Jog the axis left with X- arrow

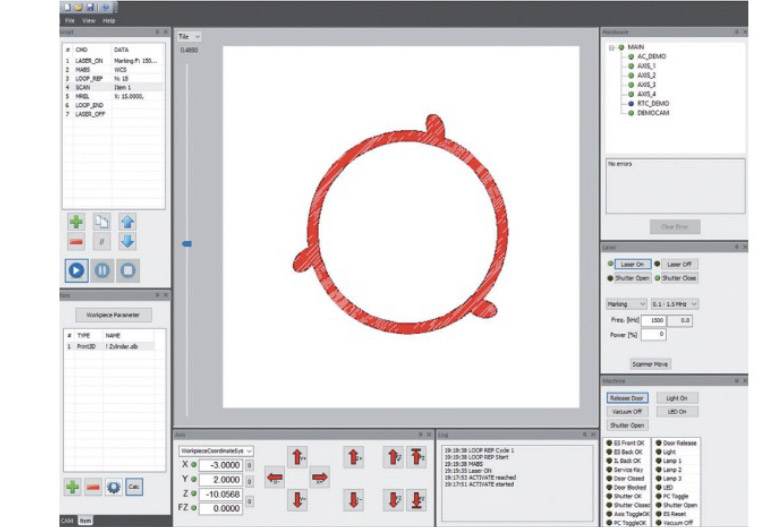[x=274, y=478]
